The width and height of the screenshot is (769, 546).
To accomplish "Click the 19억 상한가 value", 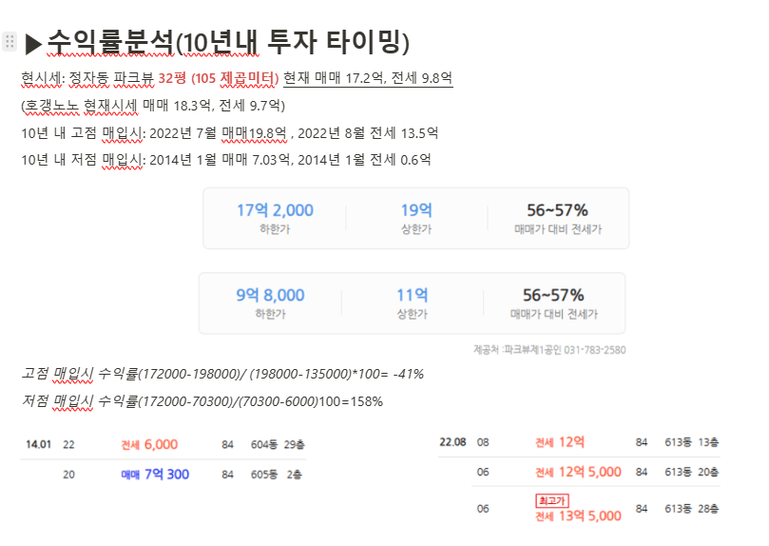I will pyautogui.click(x=416, y=210).
